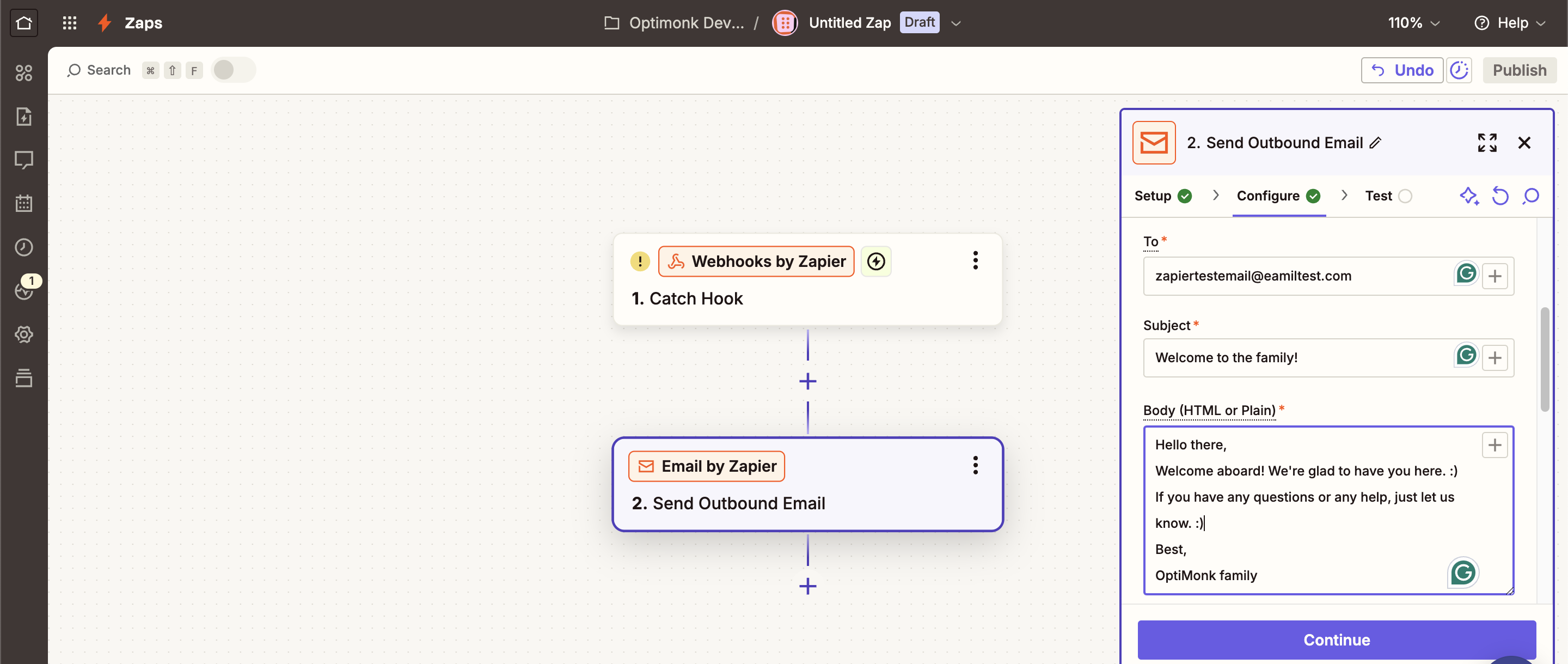Click the Zap app icon beside Untitled Zap
This screenshot has height=664, width=1568.
pyautogui.click(x=785, y=23)
